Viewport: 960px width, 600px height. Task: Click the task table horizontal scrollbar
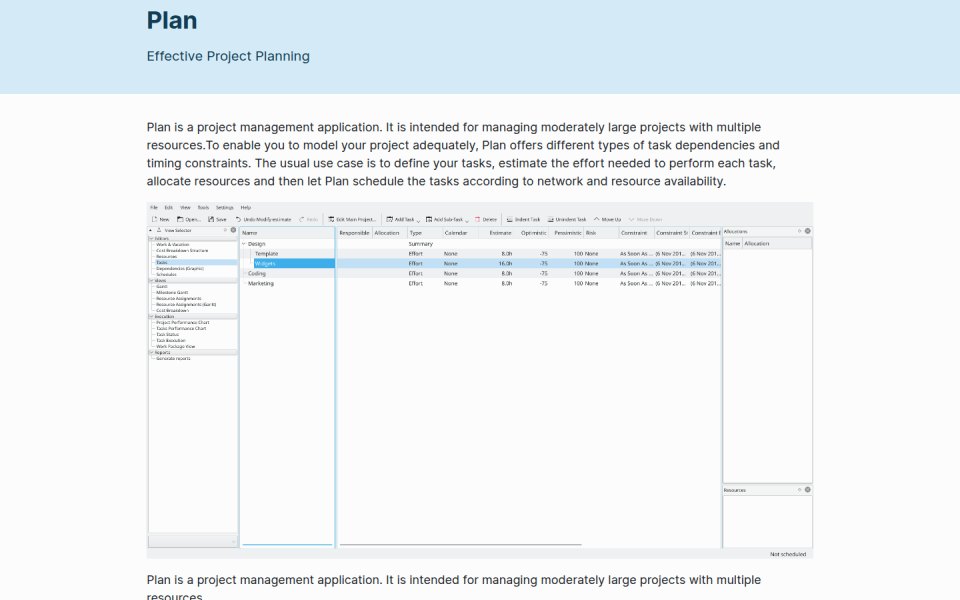click(460, 544)
